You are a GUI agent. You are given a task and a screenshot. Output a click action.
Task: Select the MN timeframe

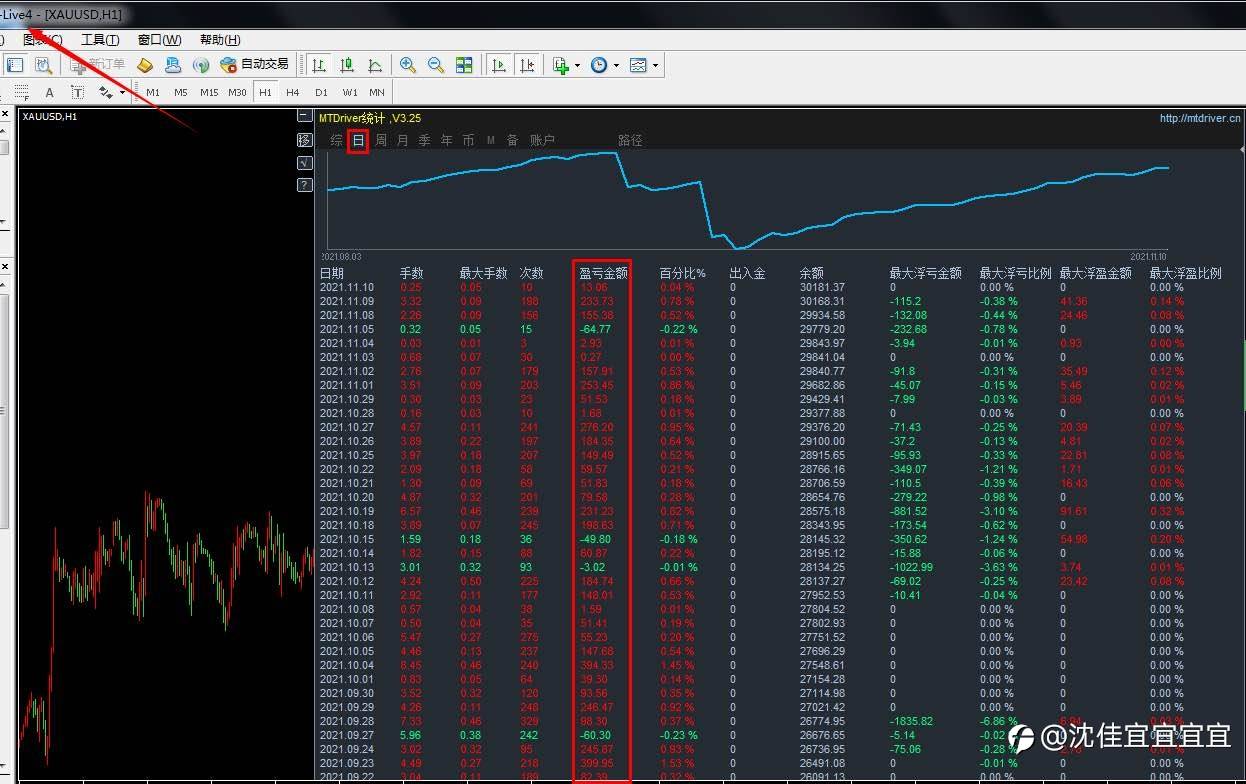[377, 92]
